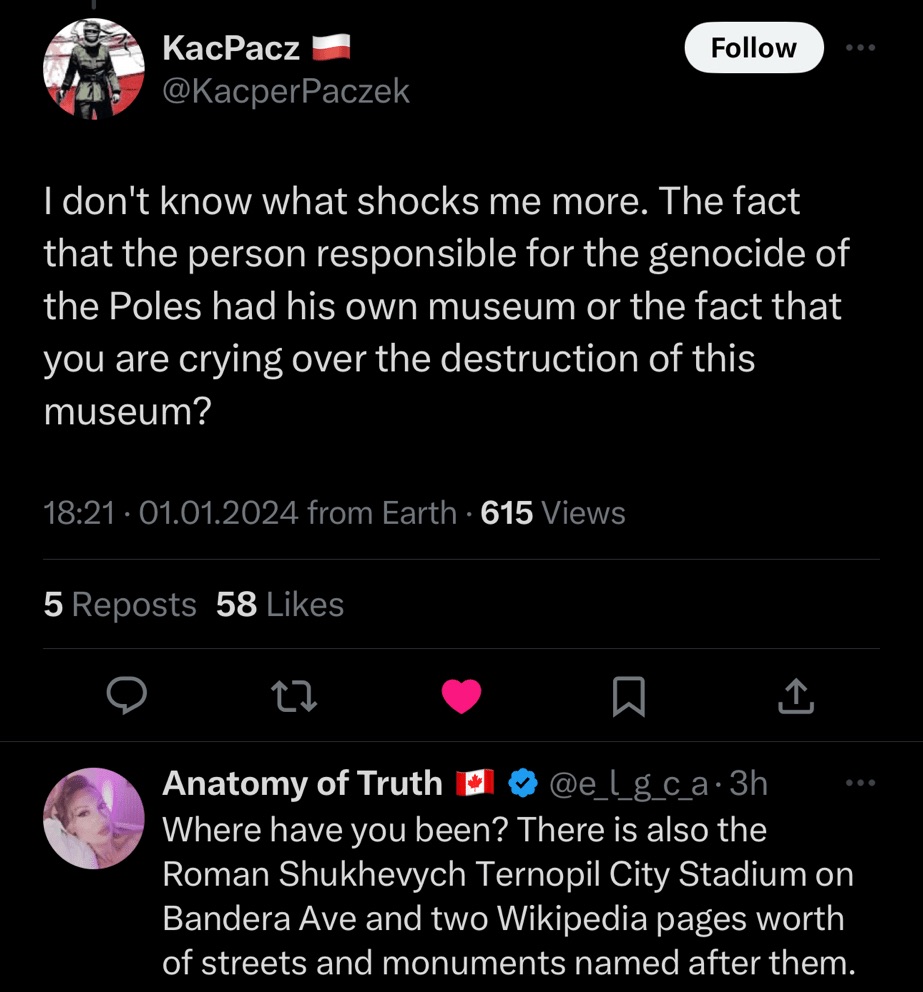Click the 3h timestamp on the reply
This screenshot has width=923, height=992.
(x=749, y=784)
